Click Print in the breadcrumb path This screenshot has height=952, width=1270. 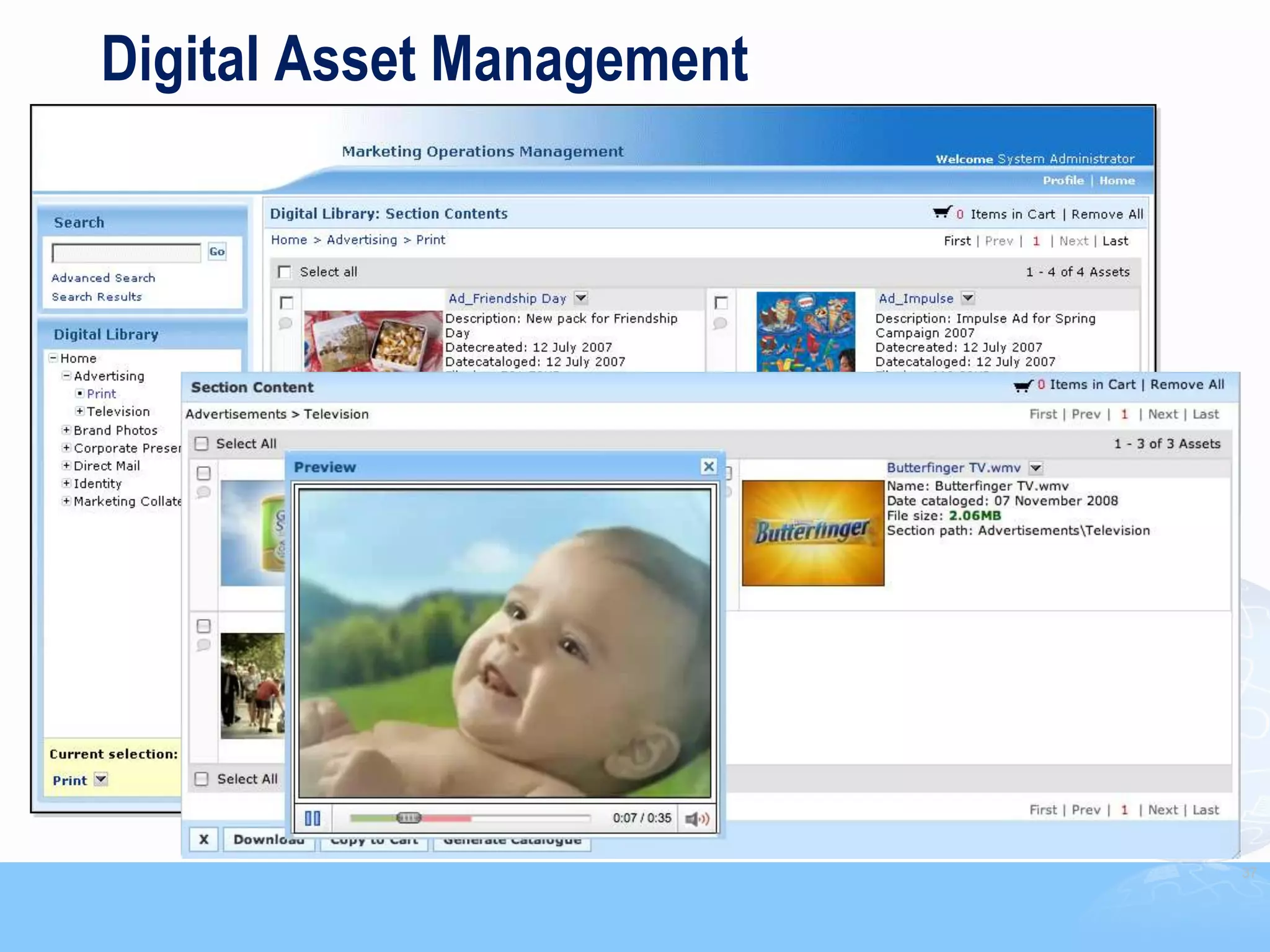pos(430,240)
